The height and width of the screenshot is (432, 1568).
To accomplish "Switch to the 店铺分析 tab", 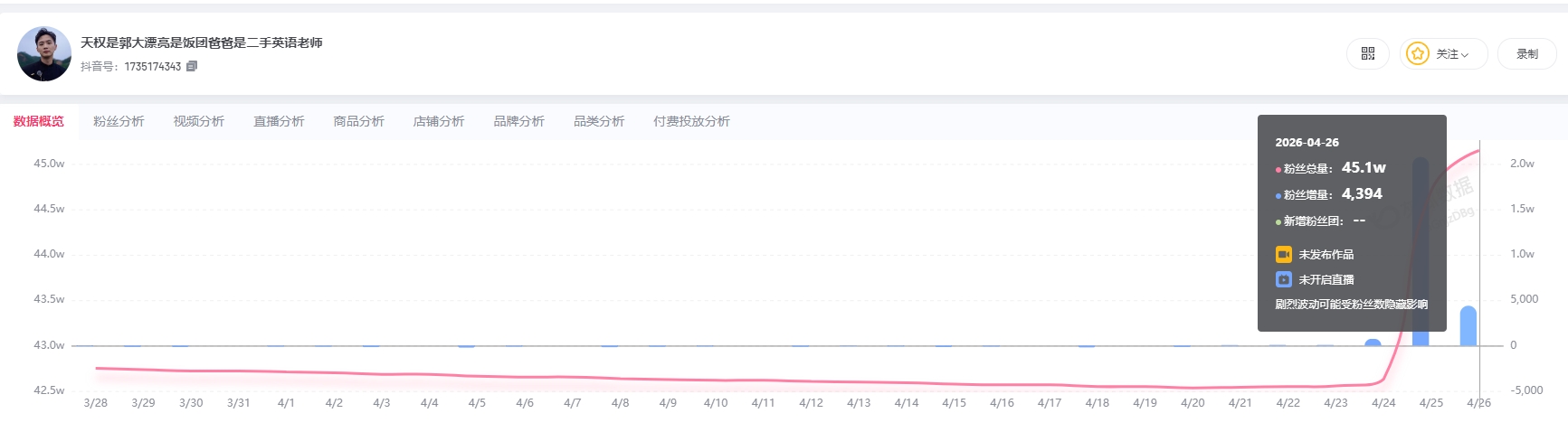I will coord(439,121).
